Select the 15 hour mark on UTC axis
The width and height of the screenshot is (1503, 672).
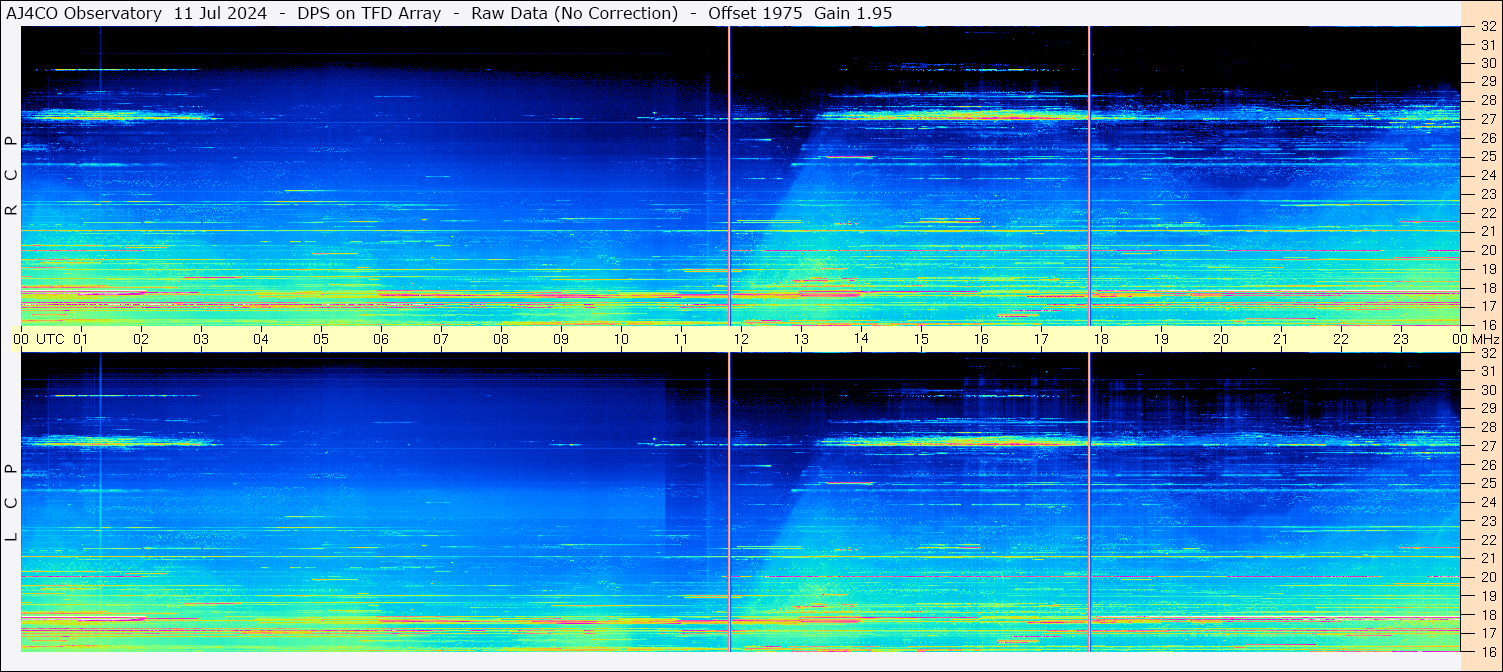(920, 339)
